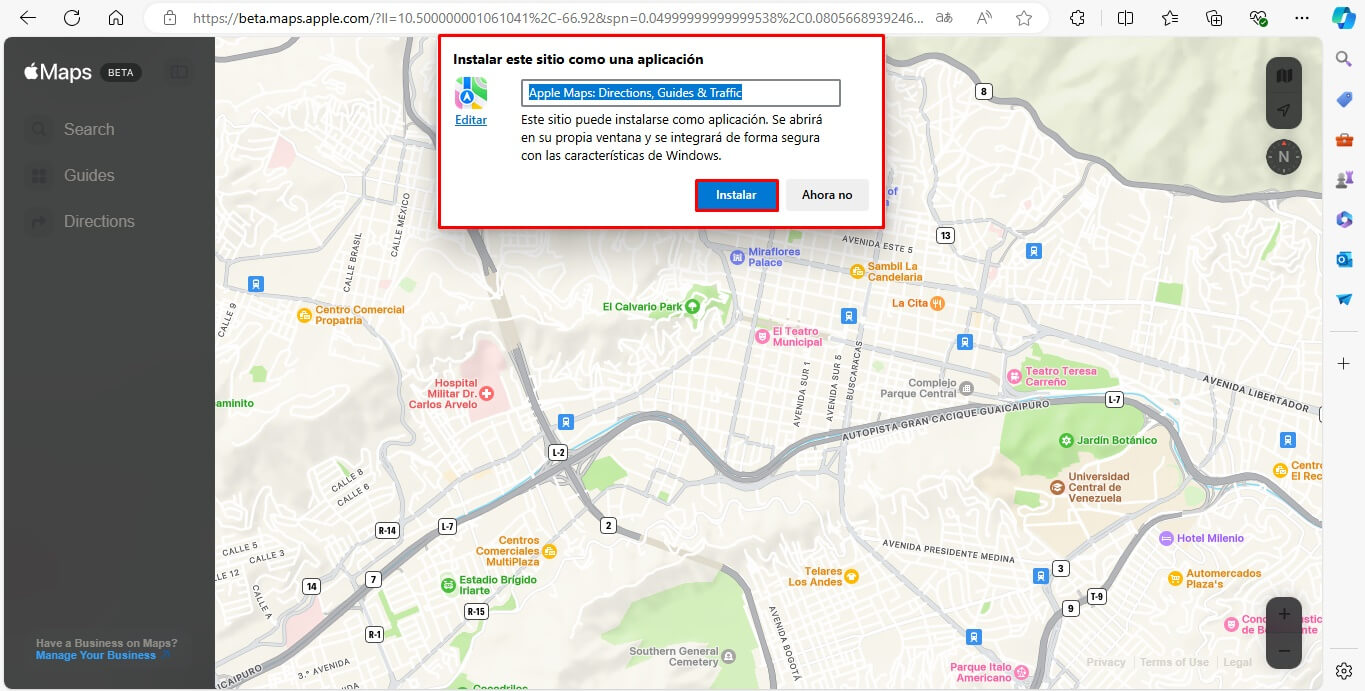Open the paper plane sidebar app

1344,299
